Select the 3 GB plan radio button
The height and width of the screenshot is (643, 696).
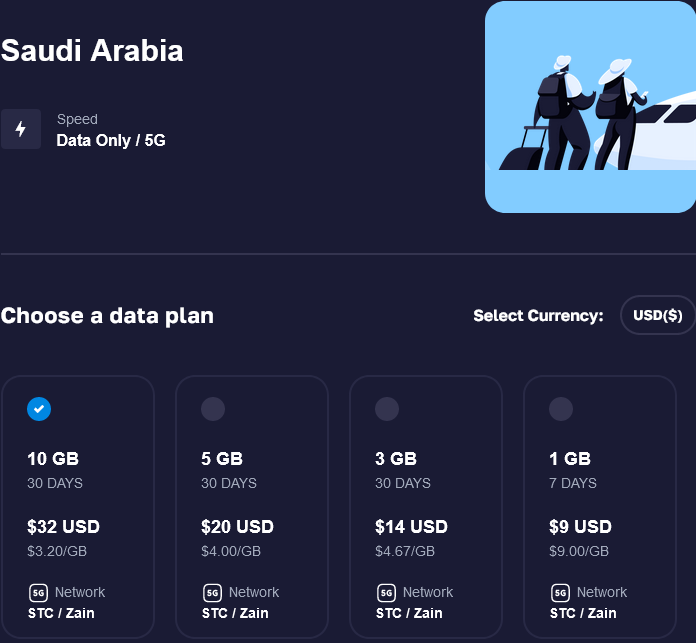387,409
